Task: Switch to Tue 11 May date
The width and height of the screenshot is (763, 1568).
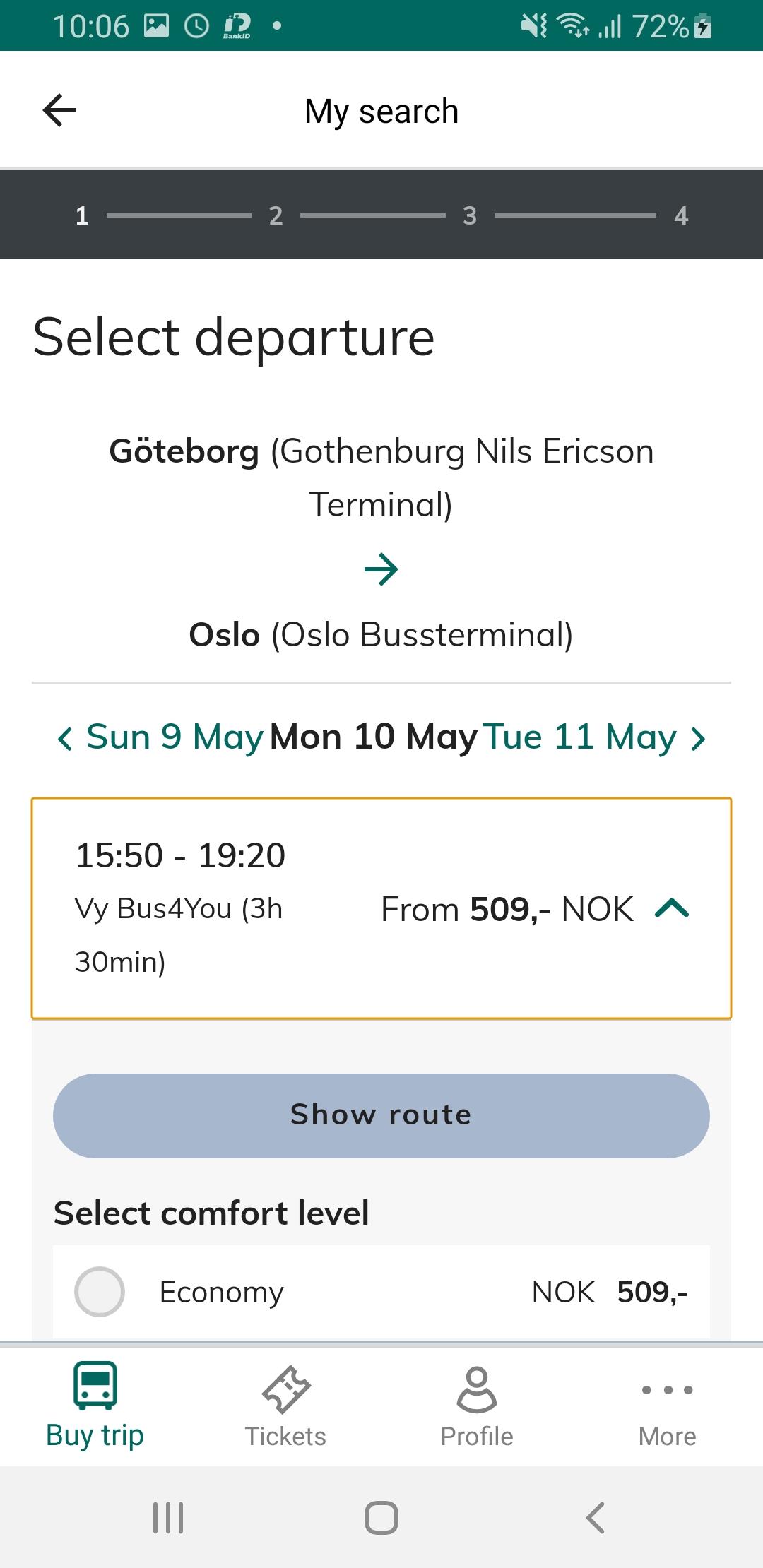Action: pyautogui.click(x=579, y=737)
